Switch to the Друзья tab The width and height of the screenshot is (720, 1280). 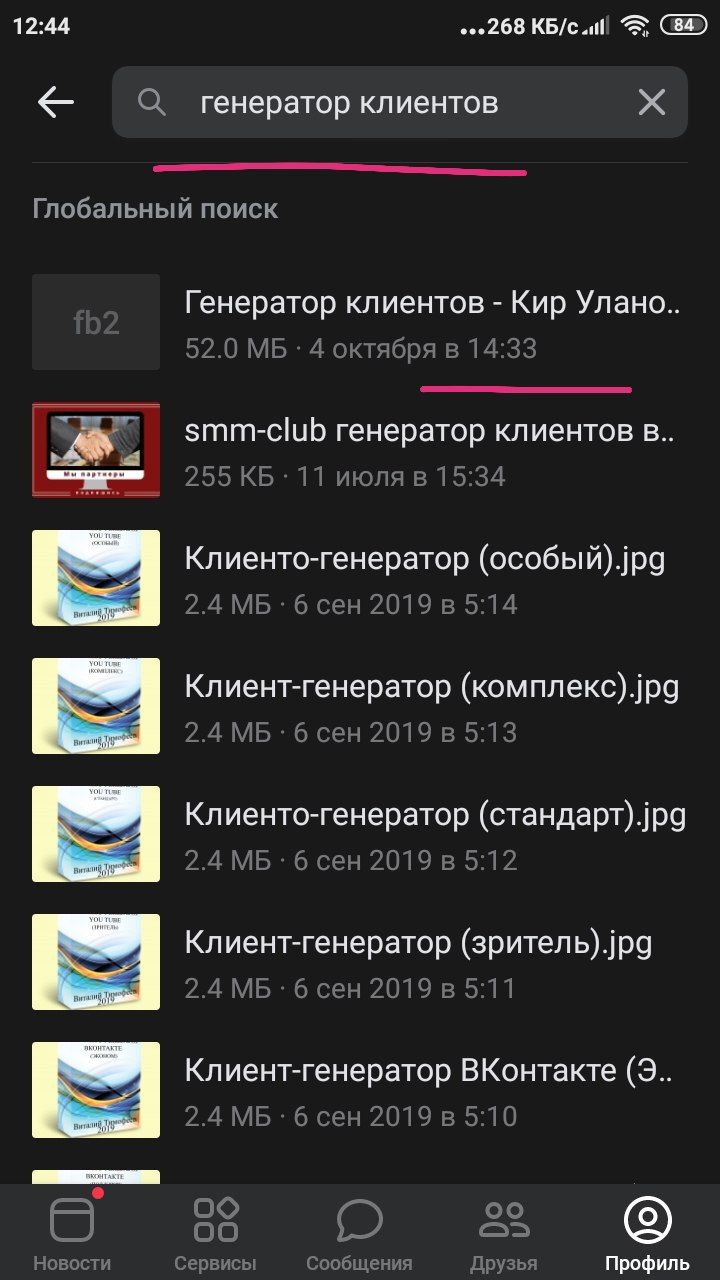(x=504, y=1232)
